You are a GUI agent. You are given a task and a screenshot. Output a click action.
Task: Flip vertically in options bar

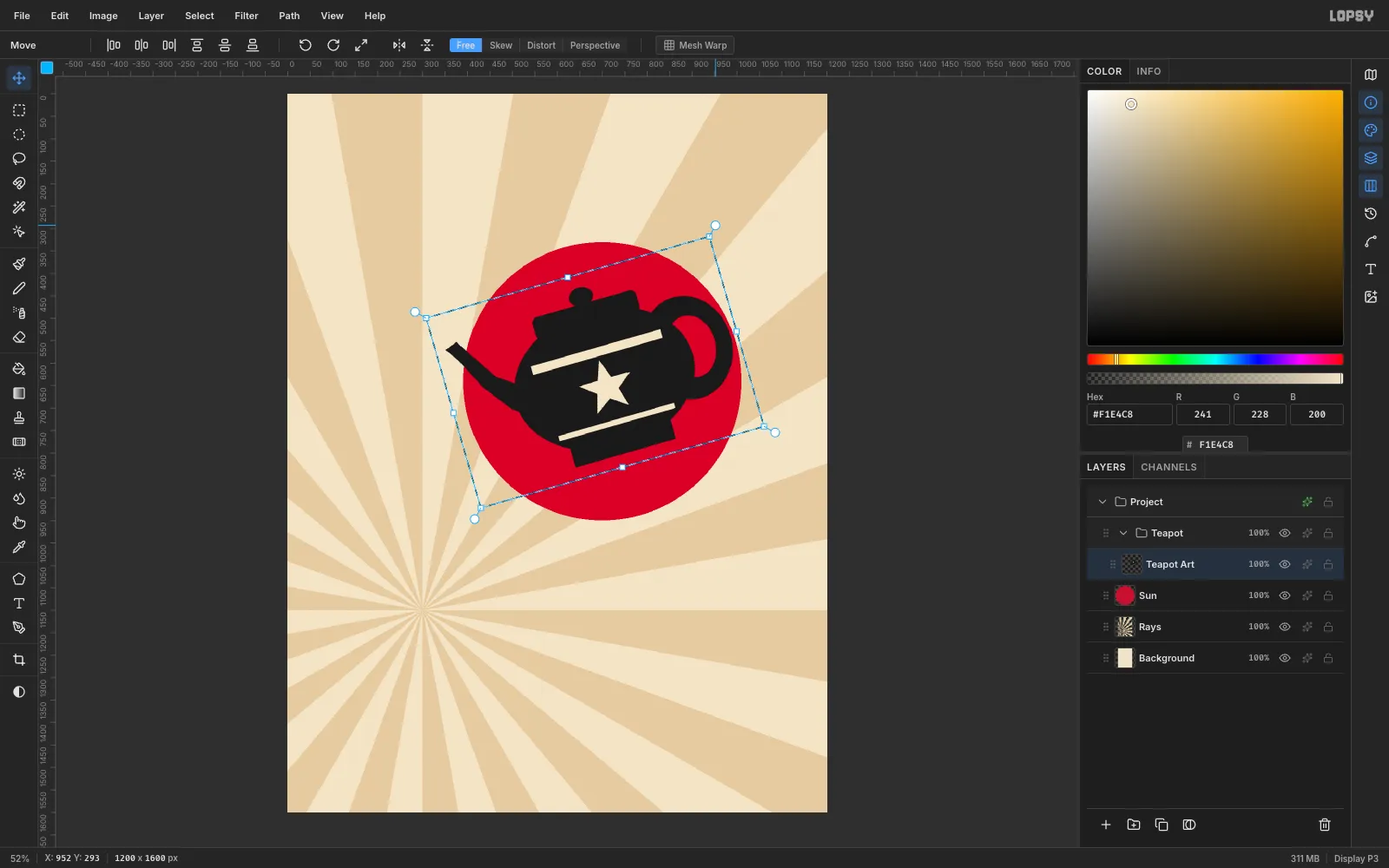(x=427, y=45)
